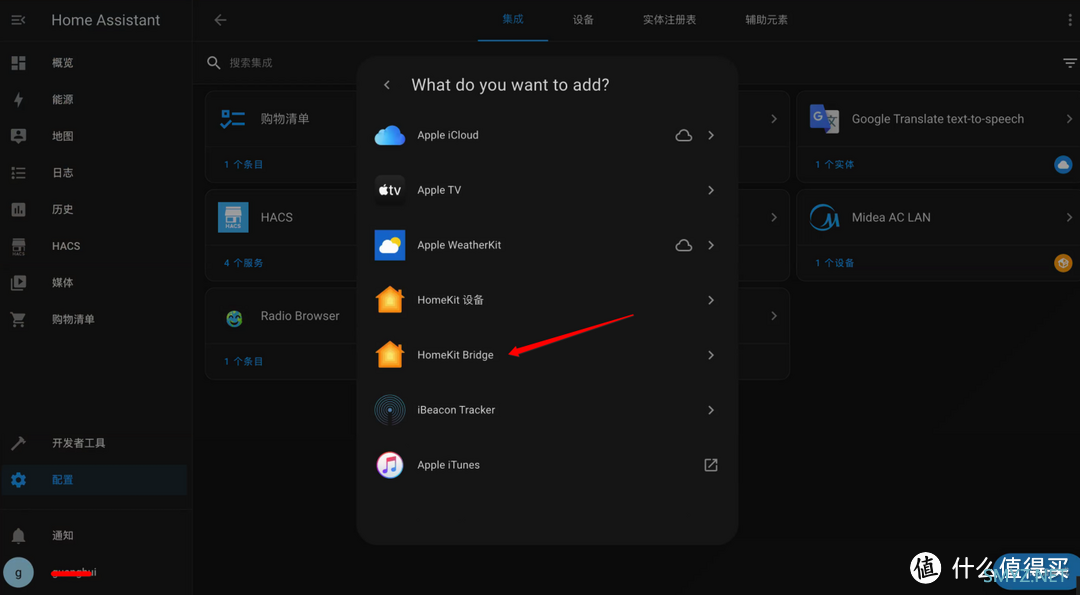Image resolution: width=1080 pixels, height=595 pixels.
Task: Open 概览 in the sidebar menu
Action: (63, 63)
